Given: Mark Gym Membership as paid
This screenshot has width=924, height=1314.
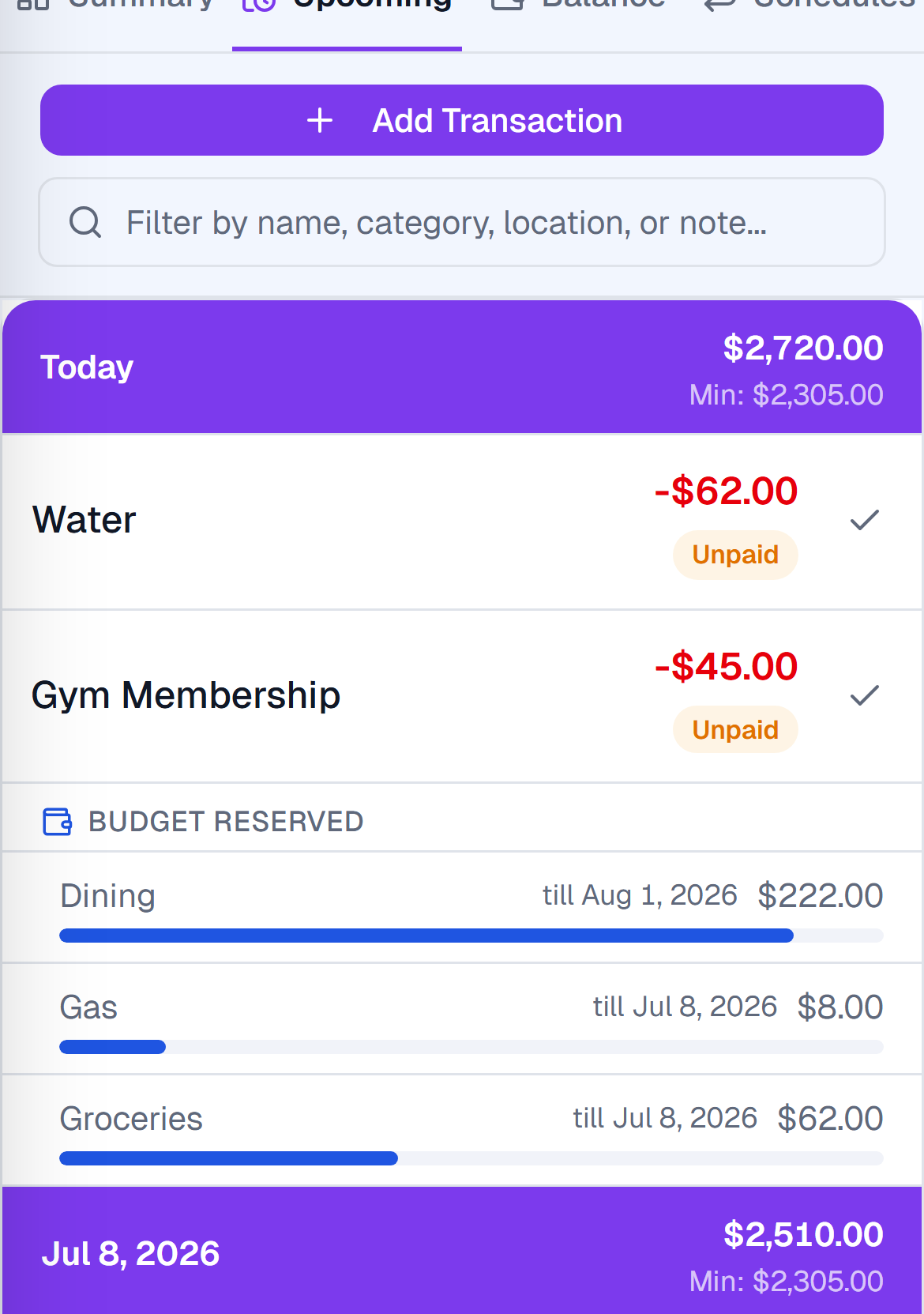Looking at the screenshot, I should 865,695.
